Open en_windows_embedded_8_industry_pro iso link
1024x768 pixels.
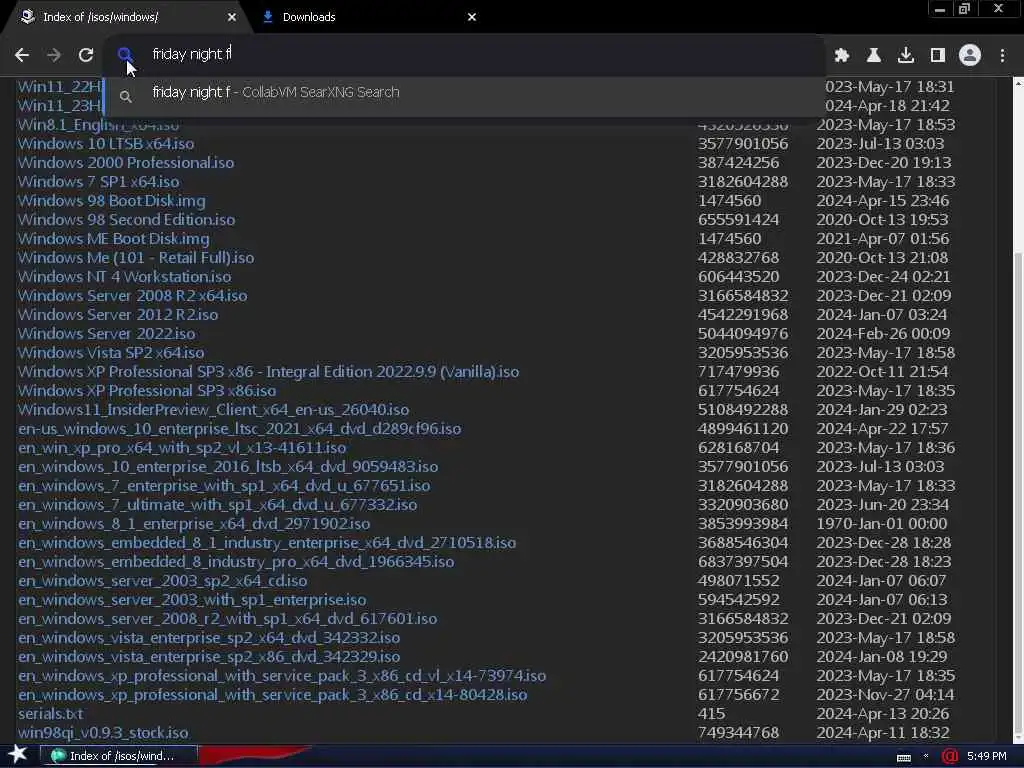tap(236, 561)
